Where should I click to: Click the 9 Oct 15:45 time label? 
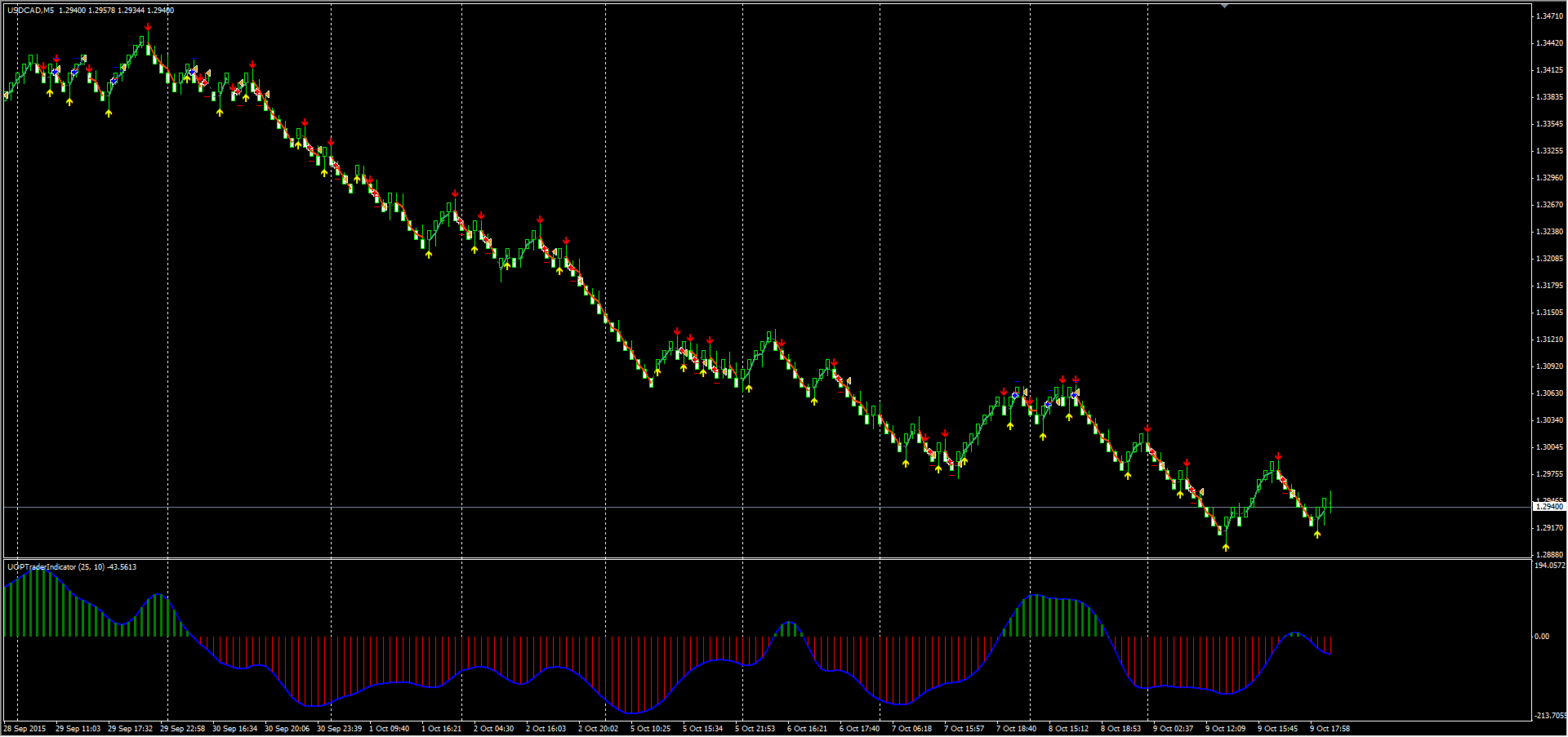[1278, 729]
